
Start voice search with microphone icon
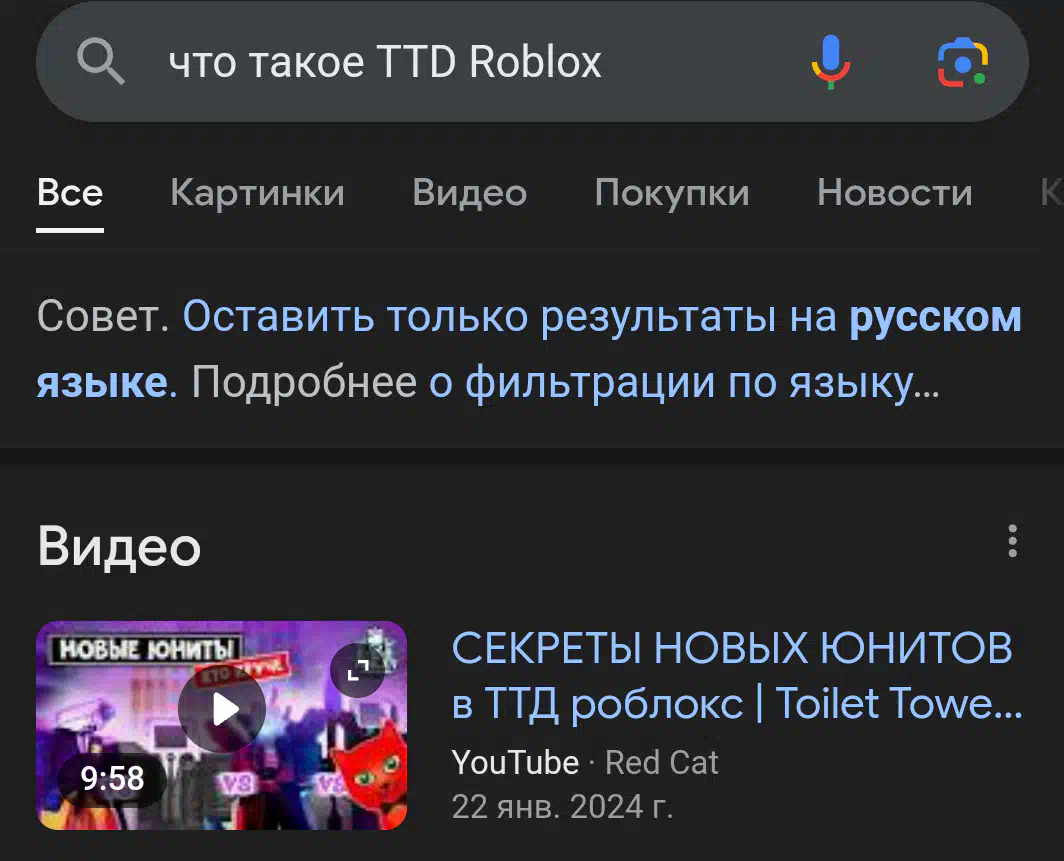pyautogui.click(x=831, y=62)
